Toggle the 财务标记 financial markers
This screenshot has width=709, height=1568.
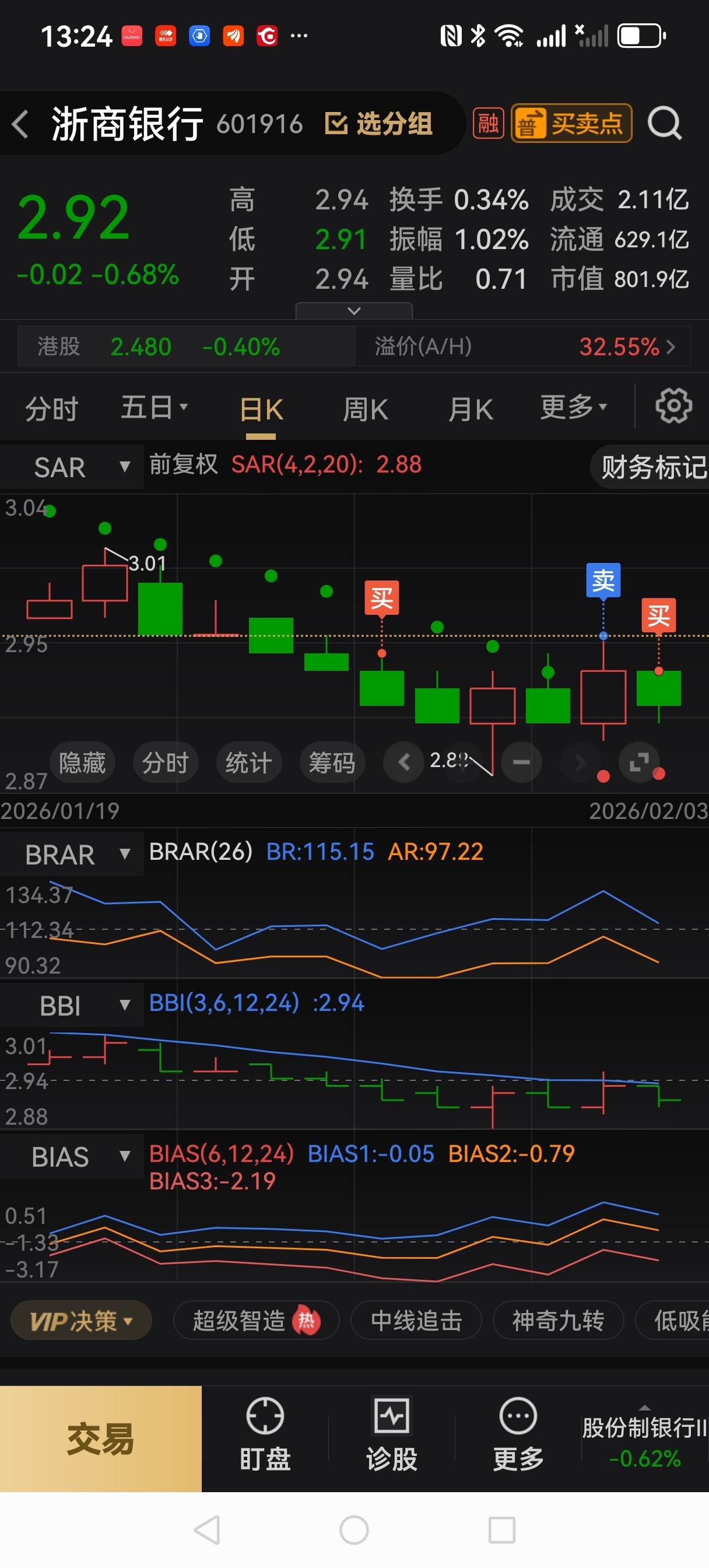click(x=650, y=467)
